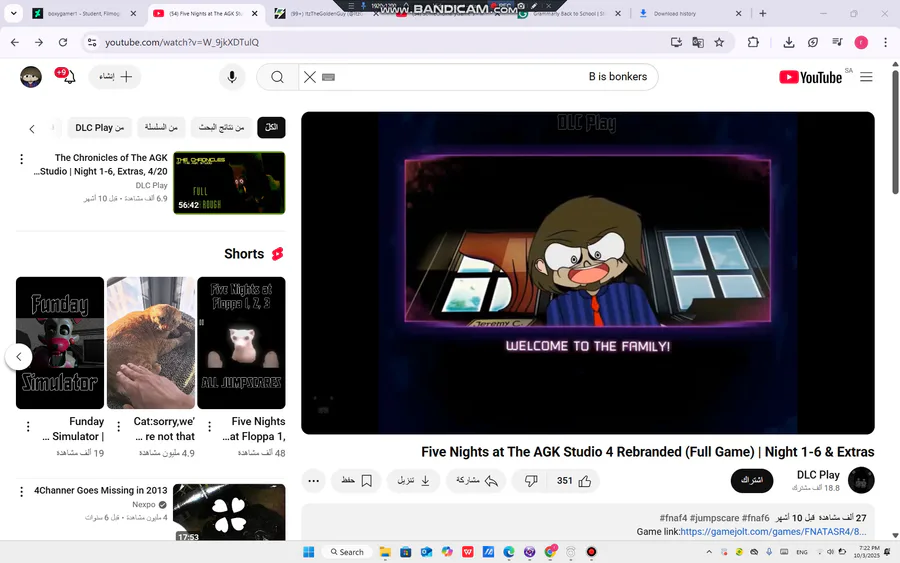Share the video (مشاركة)
The width and height of the screenshot is (900, 563).
[476, 481]
